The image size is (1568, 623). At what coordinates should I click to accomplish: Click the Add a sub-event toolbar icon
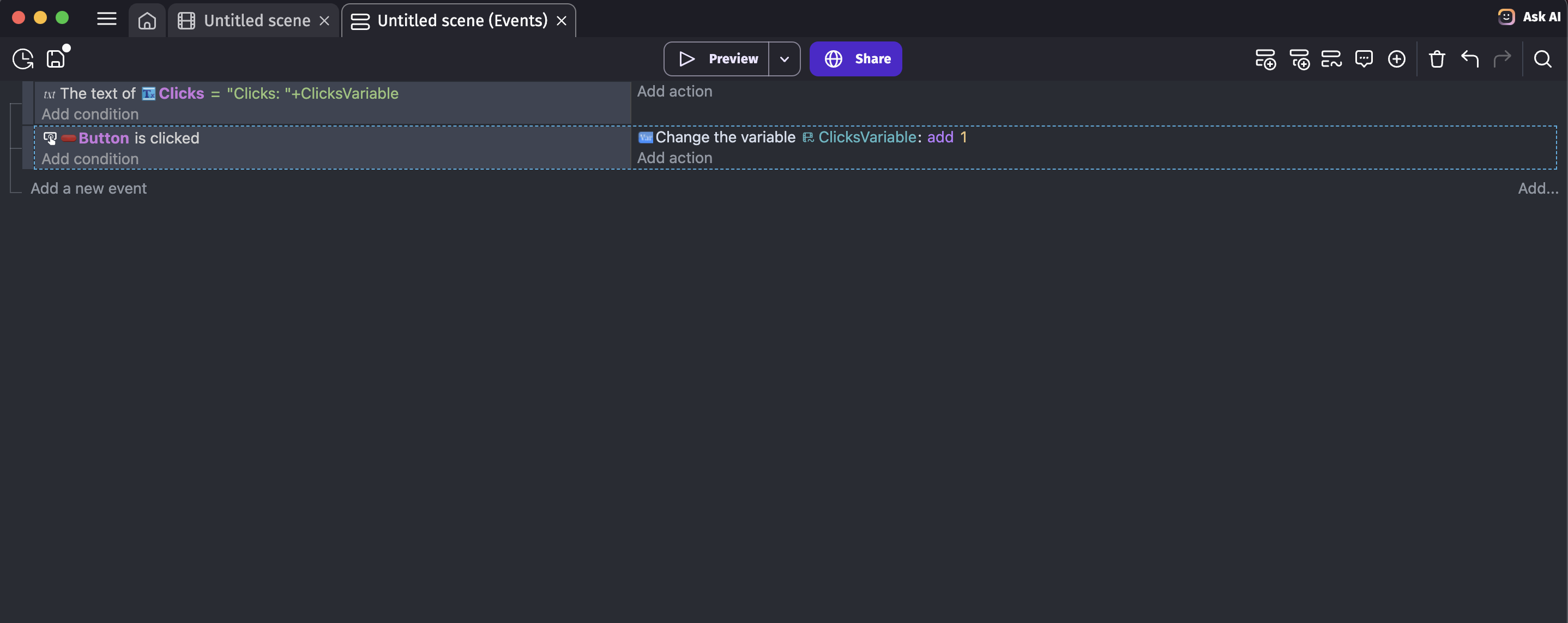point(1299,59)
